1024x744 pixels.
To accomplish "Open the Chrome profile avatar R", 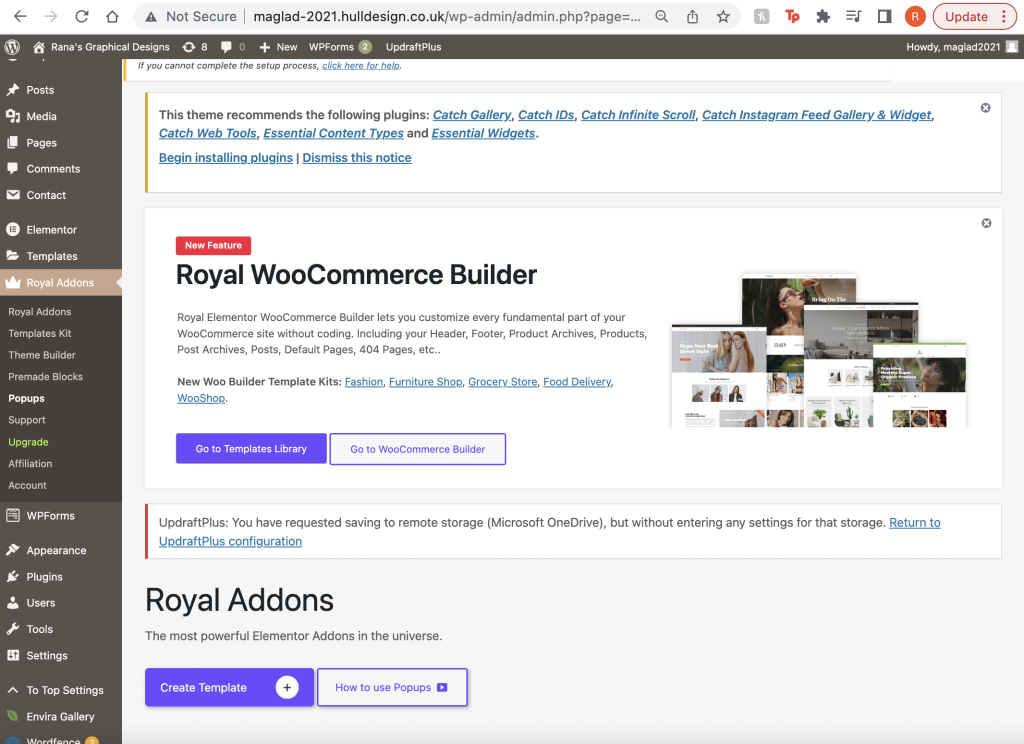I will 915,17.
